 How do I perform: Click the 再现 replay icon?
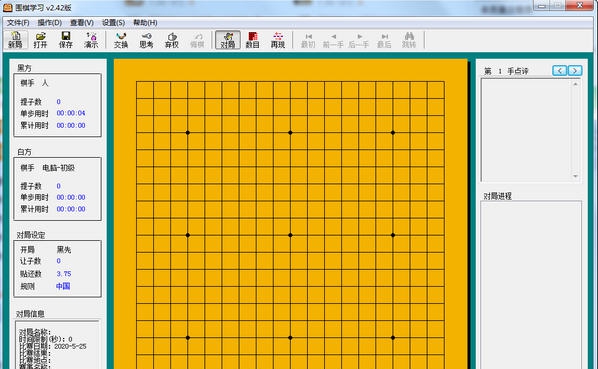tap(278, 40)
